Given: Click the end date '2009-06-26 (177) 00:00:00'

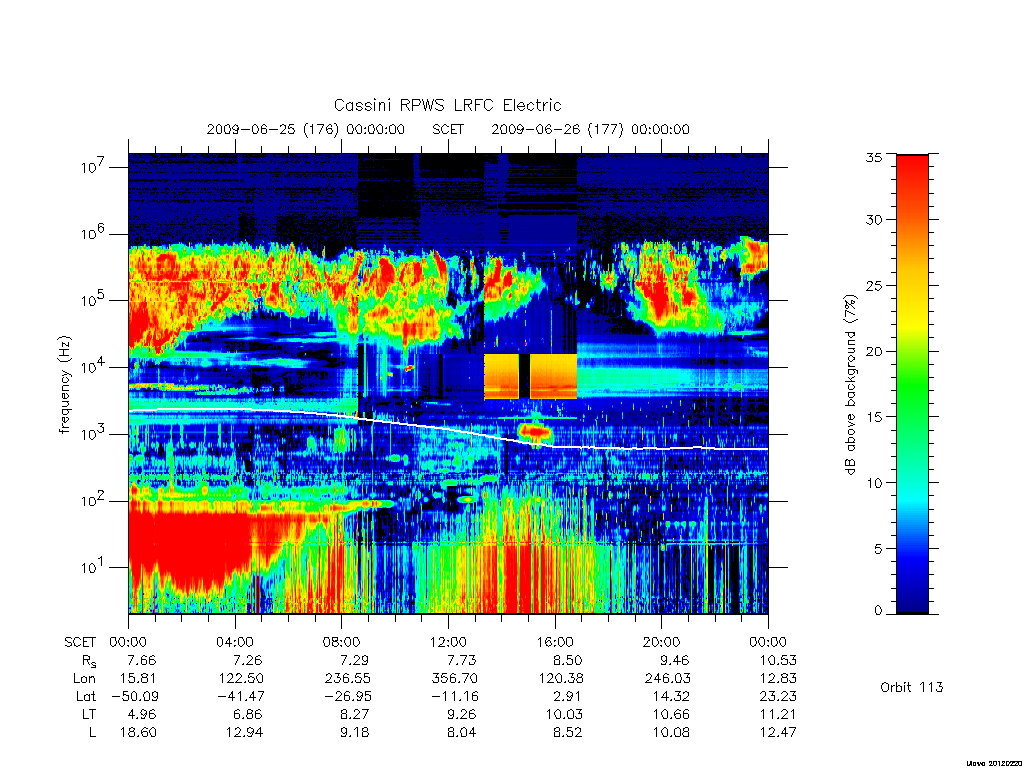Looking at the screenshot, I should point(590,129).
